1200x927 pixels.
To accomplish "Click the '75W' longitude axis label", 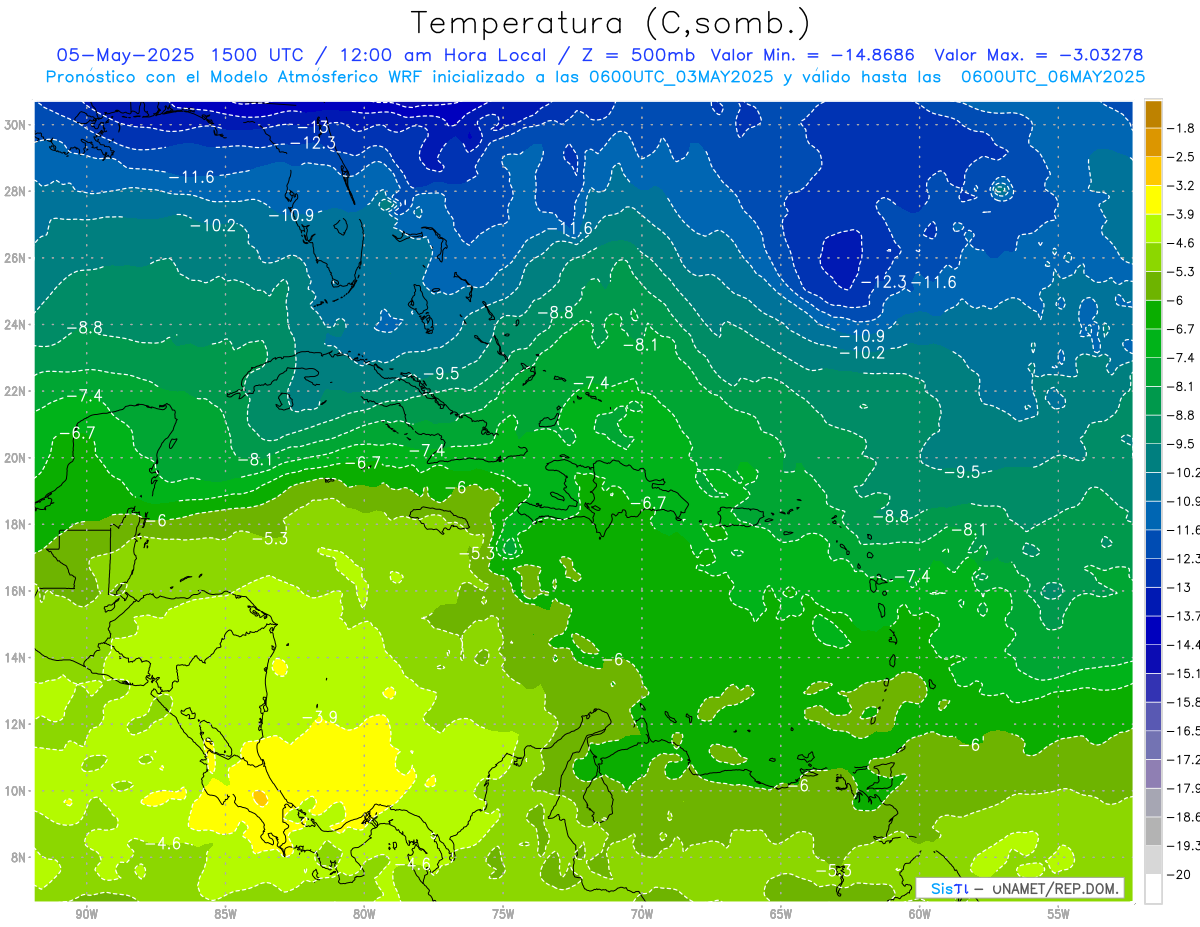I will point(503,914).
